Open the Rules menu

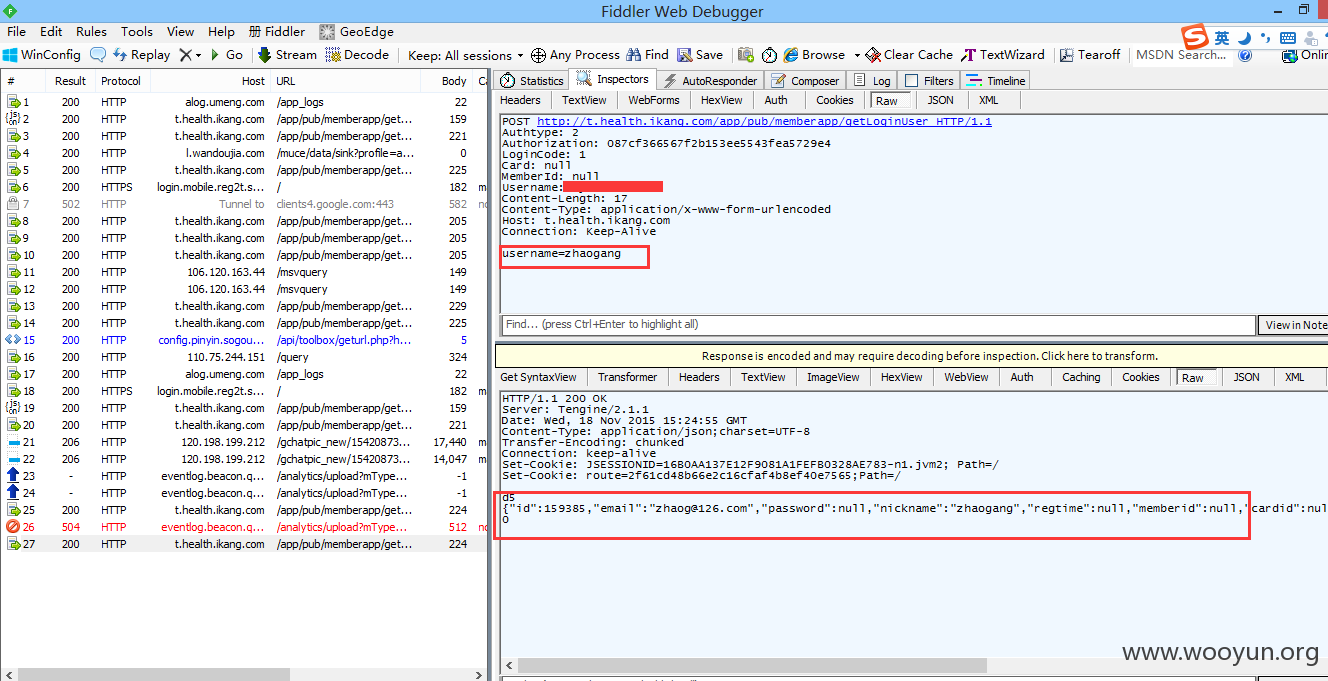[91, 32]
